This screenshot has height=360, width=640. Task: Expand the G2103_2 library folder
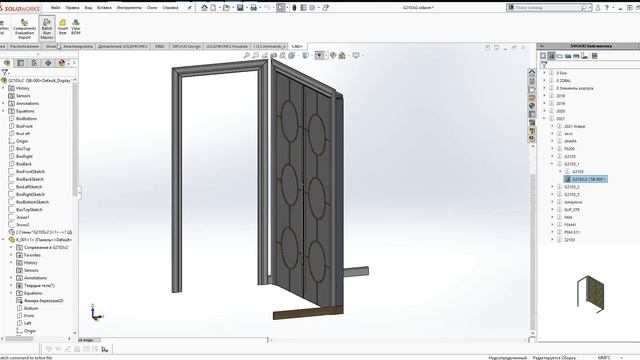click(x=552, y=187)
